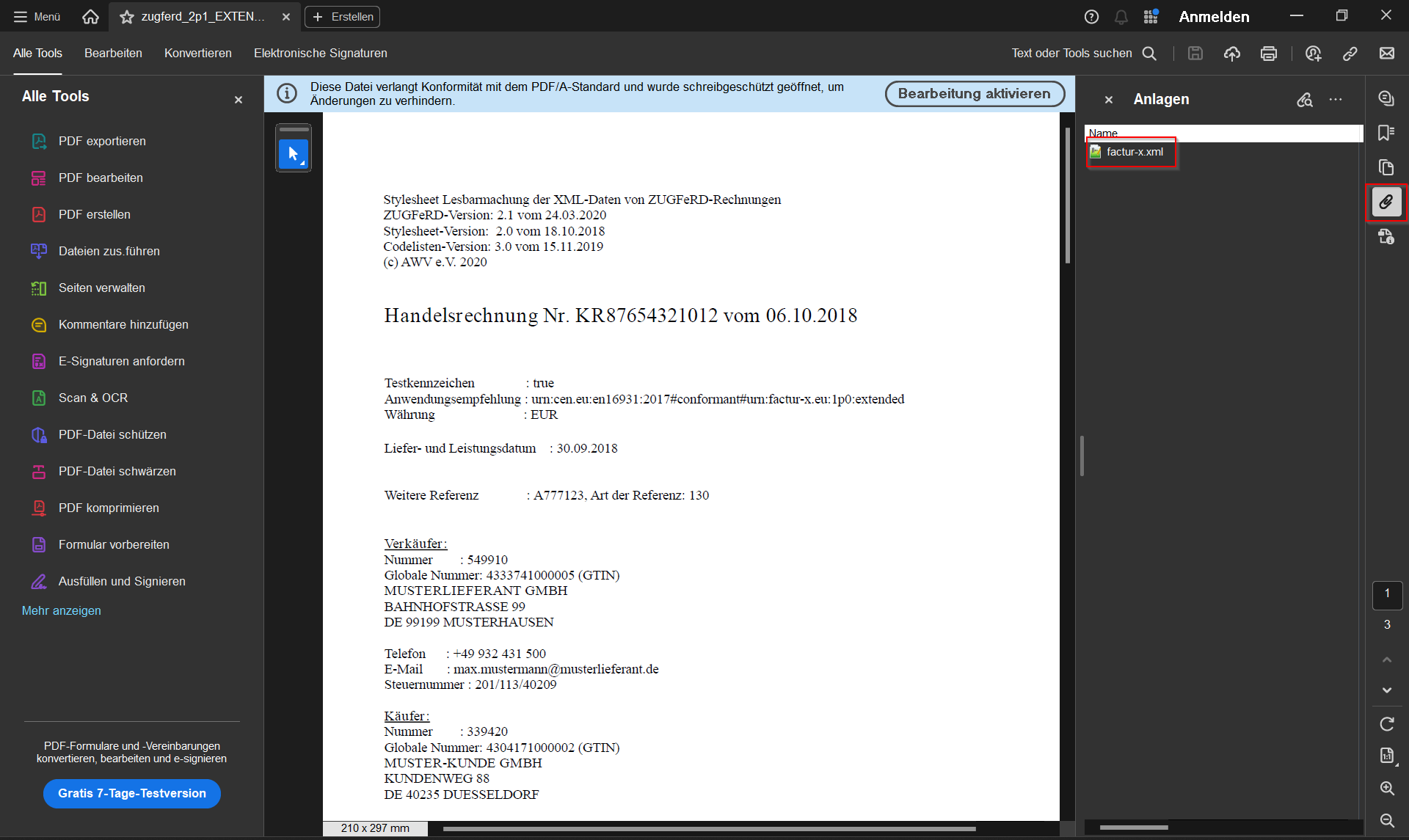This screenshot has width=1409, height=840.
Task: Open the comments panel icon
Action: (1386, 98)
